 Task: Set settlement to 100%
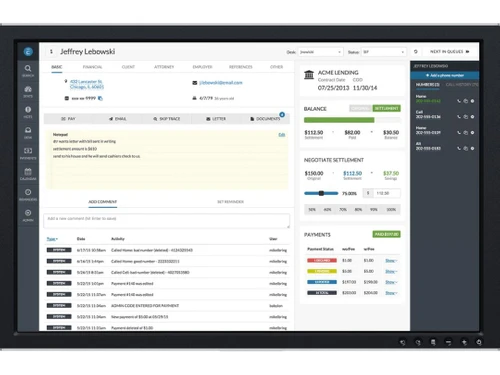pyautogui.click(x=391, y=210)
